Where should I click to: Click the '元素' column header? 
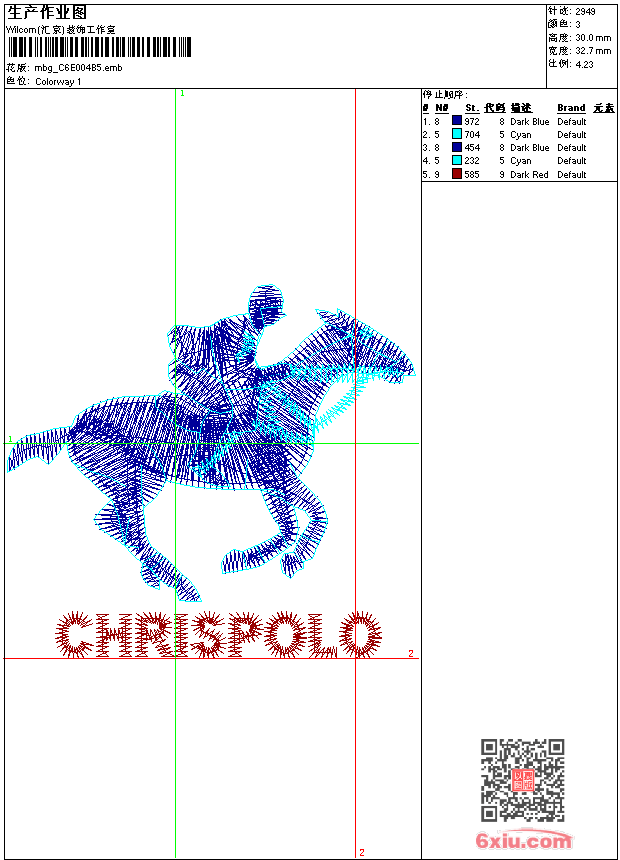(604, 108)
